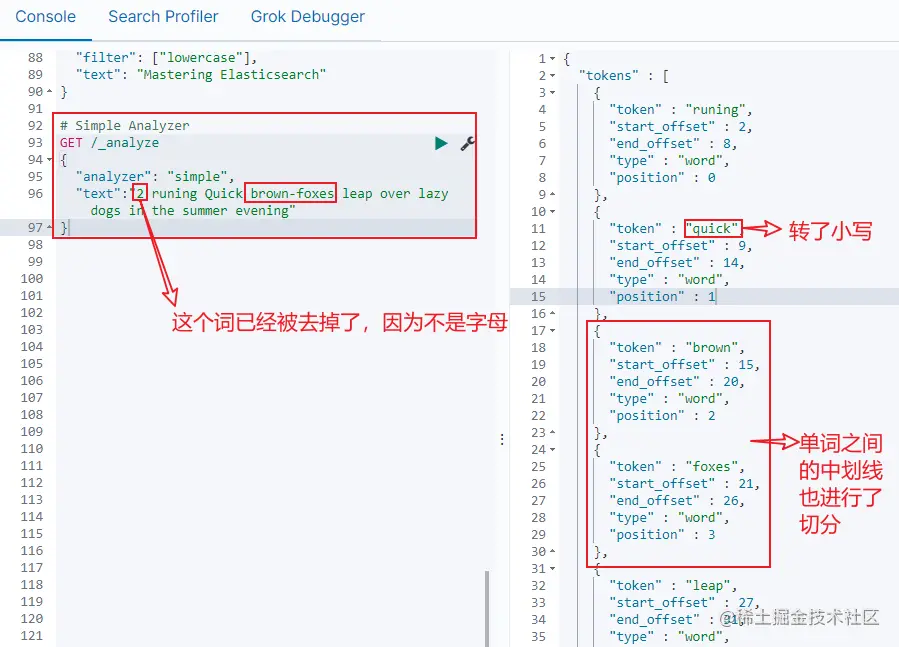The width and height of the screenshot is (899, 647).
Task: Click the "quick" token value
Action: (712, 229)
